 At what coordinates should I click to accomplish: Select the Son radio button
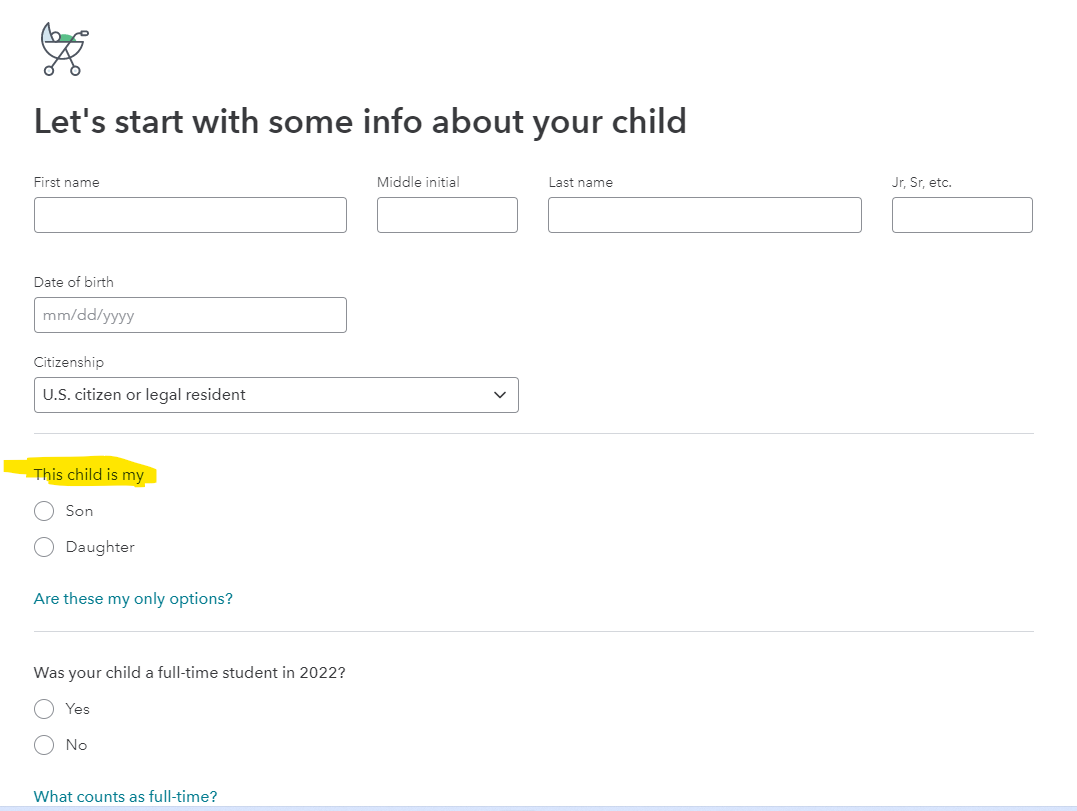(x=44, y=511)
